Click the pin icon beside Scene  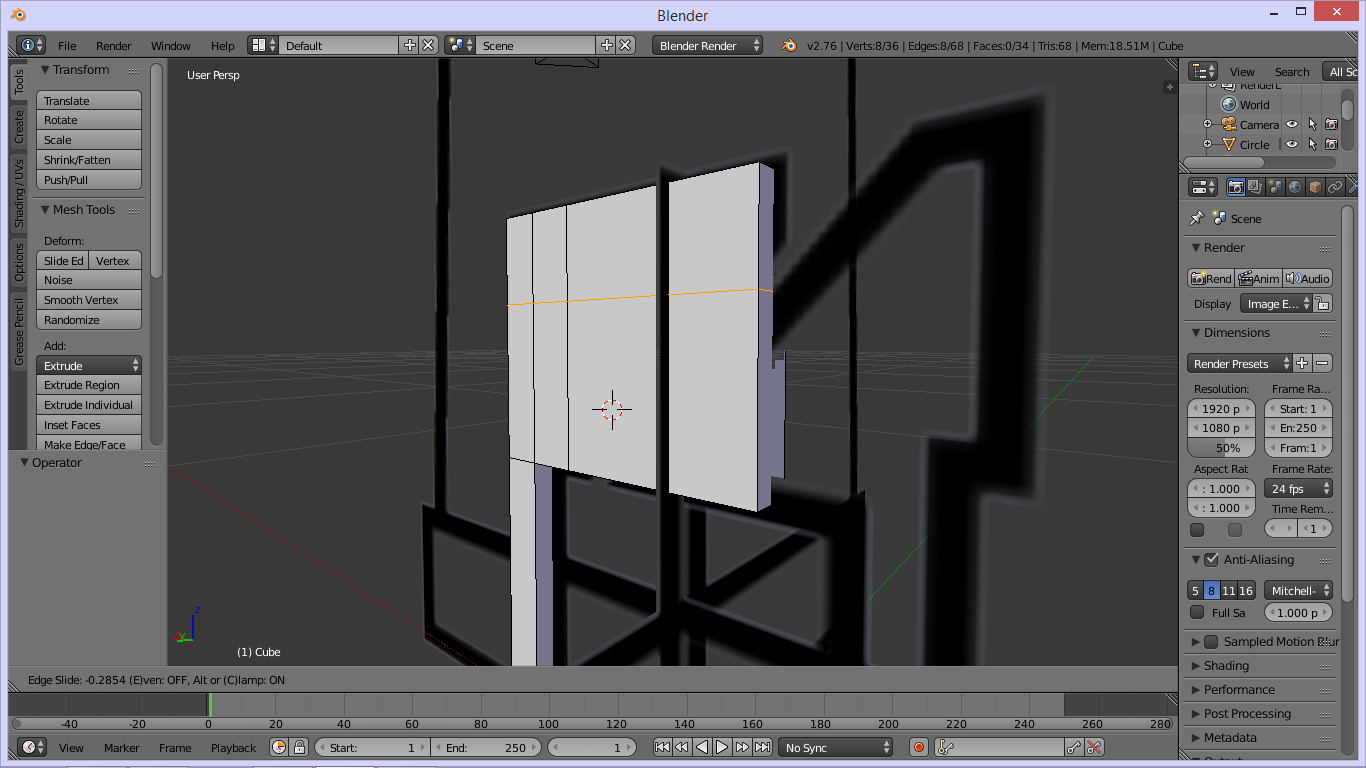[1196, 218]
